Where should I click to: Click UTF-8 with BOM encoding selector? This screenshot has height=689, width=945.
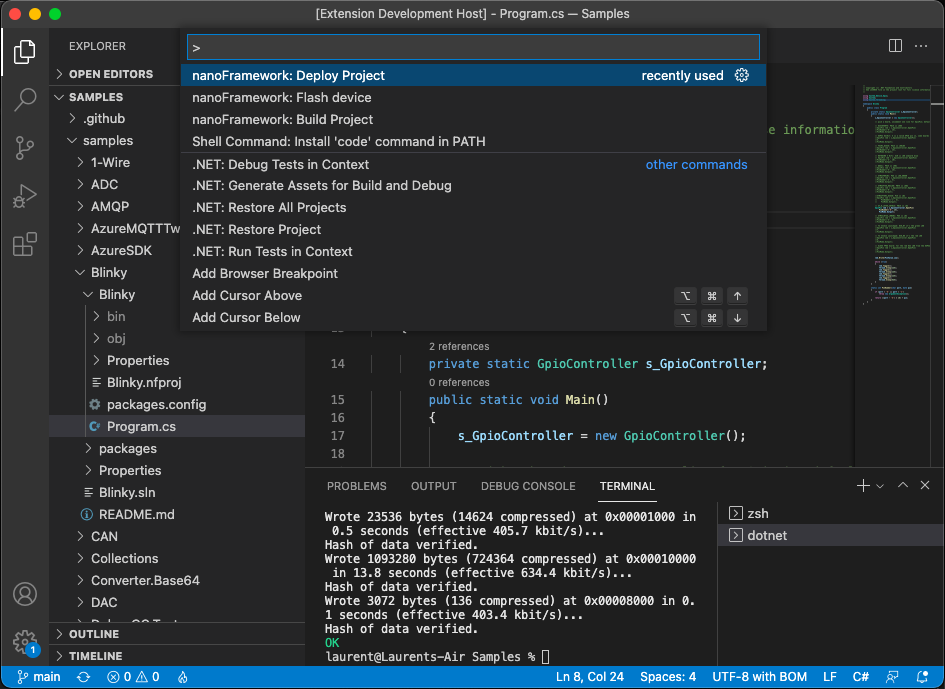point(759,677)
